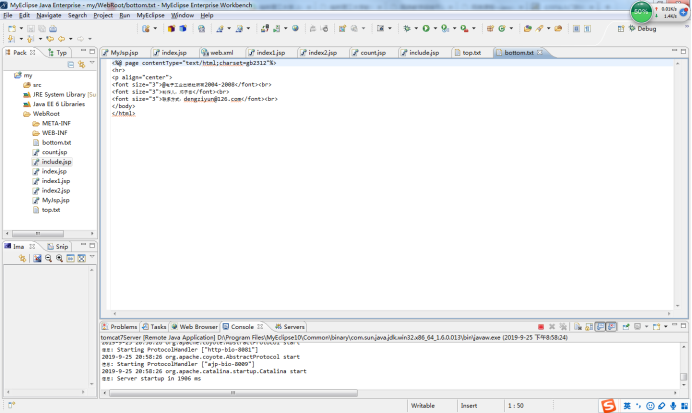Click the green Run button icon

(426, 29)
